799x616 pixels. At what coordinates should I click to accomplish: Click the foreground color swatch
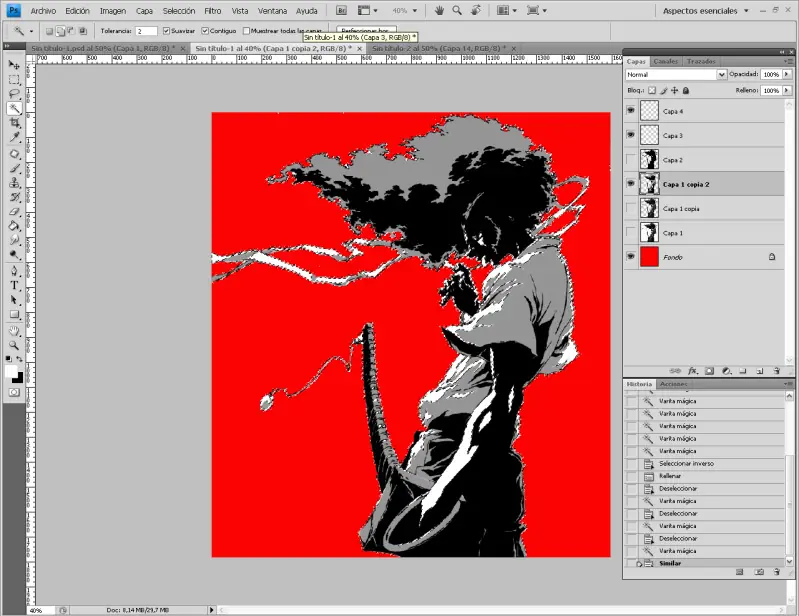tap(10, 371)
